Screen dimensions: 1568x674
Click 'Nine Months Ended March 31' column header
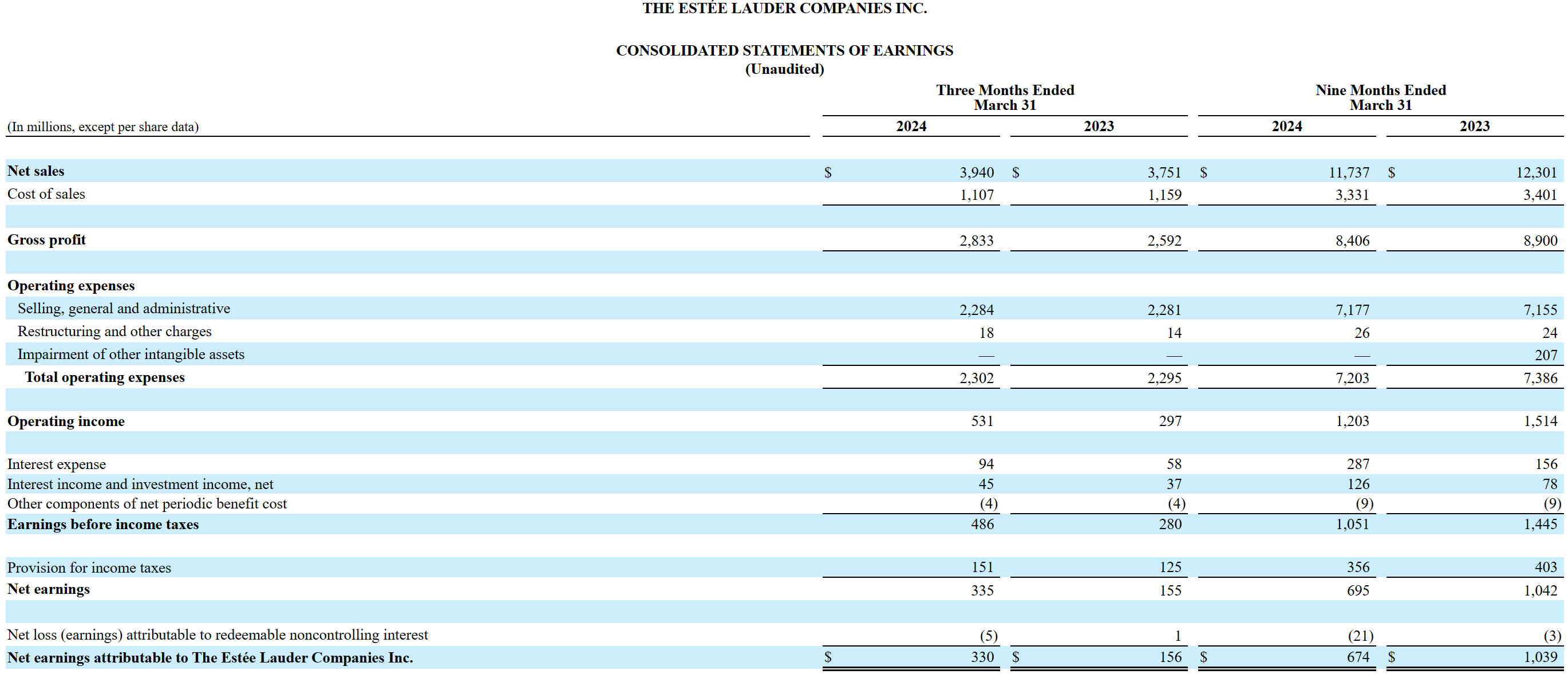tap(1381, 97)
